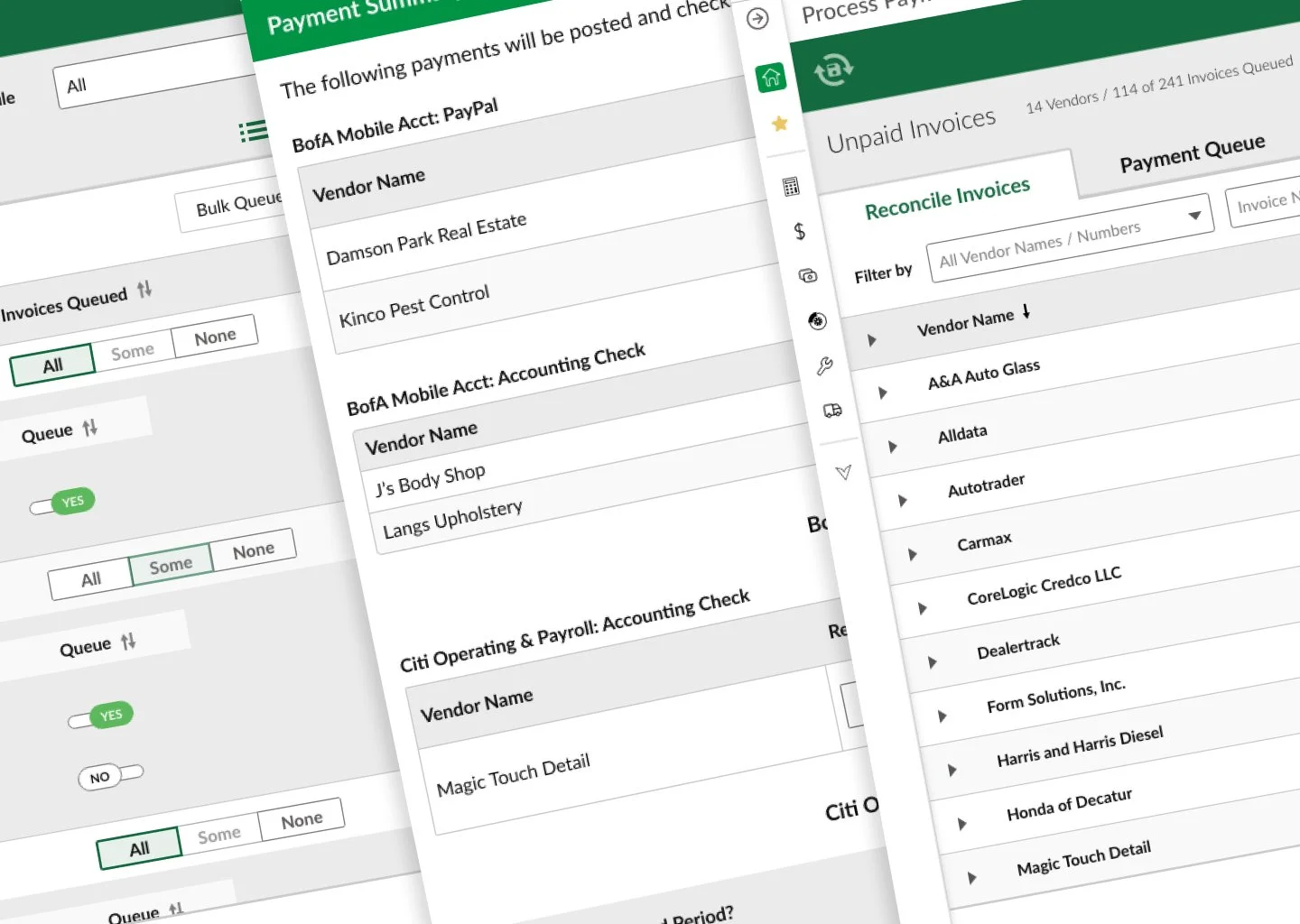Click the green list view icon
This screenshot has height=924, width=1300.
pos(254,132)
